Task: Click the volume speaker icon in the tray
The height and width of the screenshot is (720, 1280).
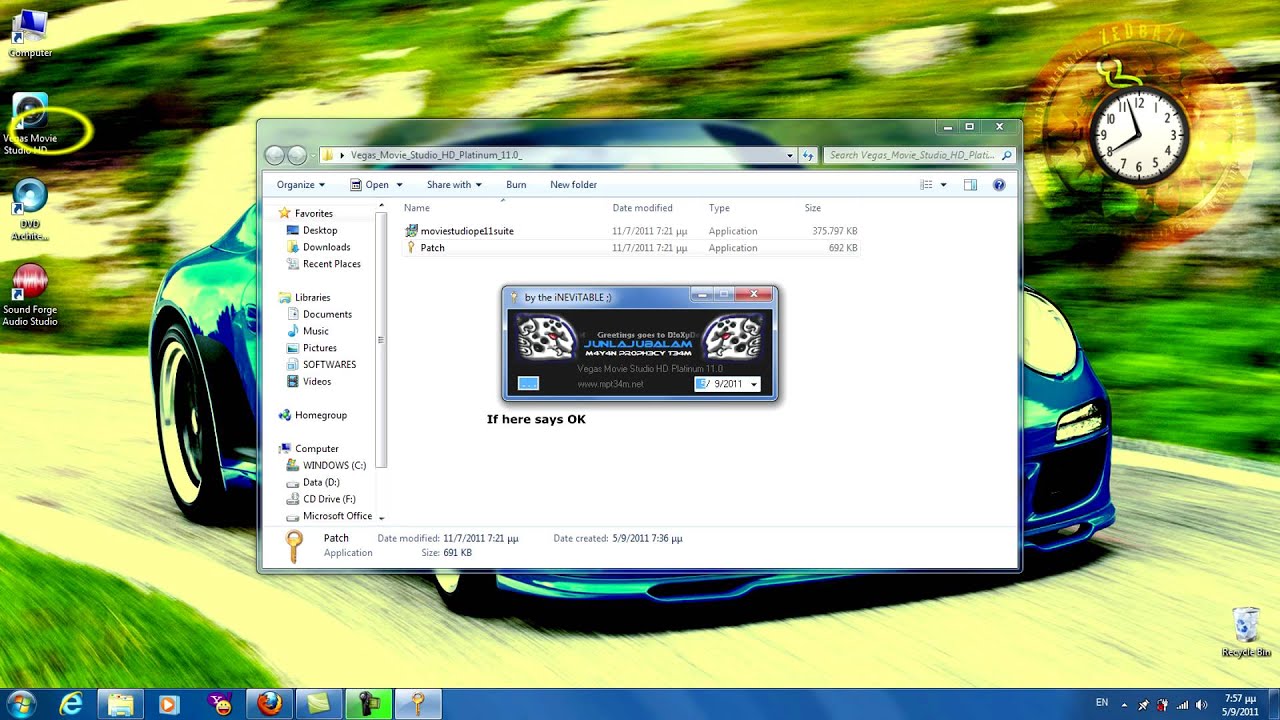Action: 1201,704
